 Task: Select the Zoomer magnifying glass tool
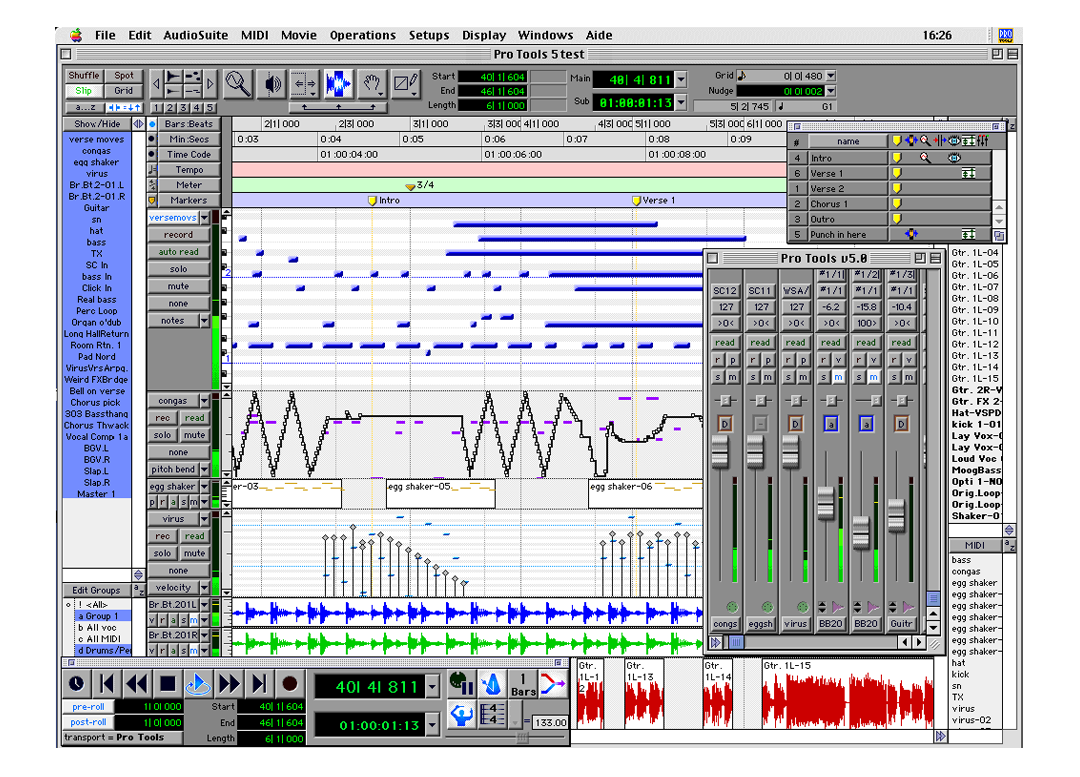[x=238, y=85]
